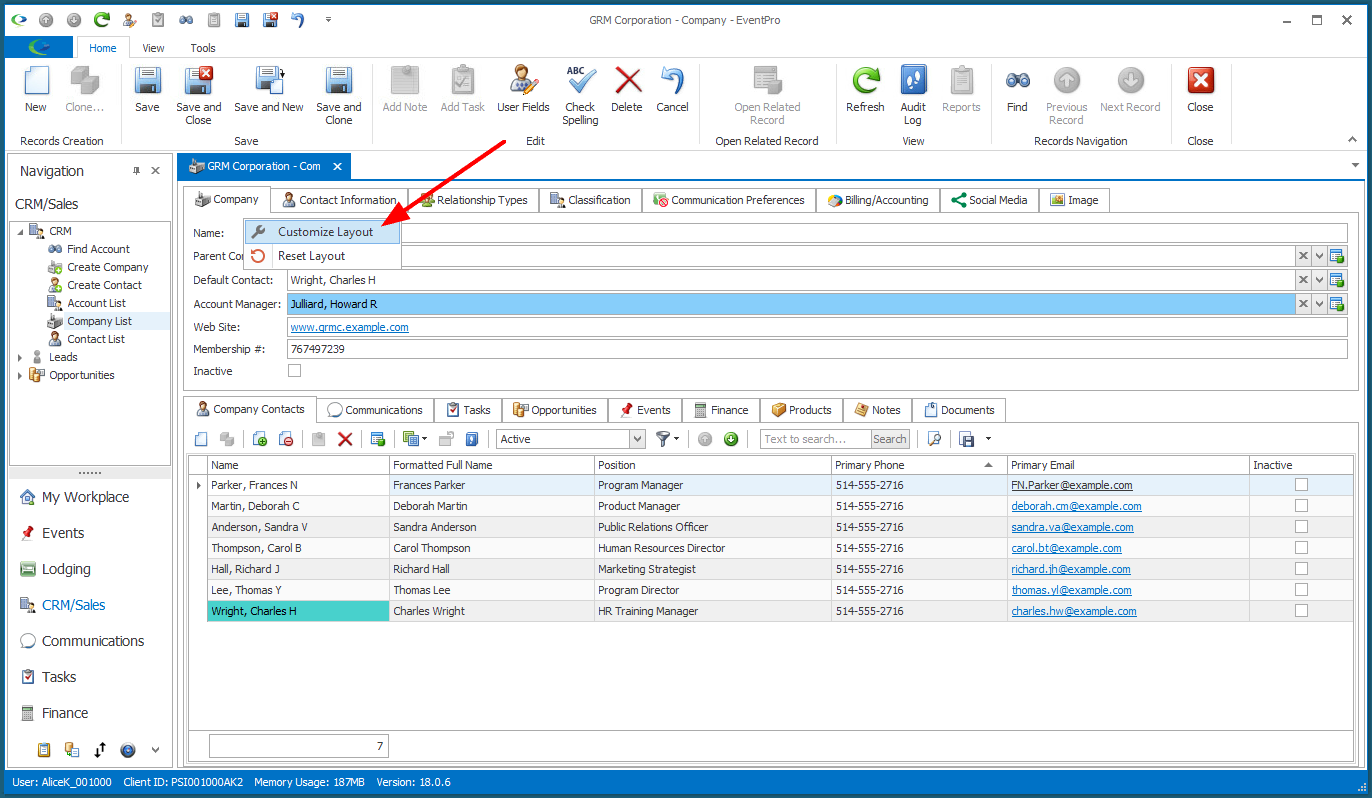Toggle Inactive checkbox for Parker, Frances N

click(x=1301, y=485)
